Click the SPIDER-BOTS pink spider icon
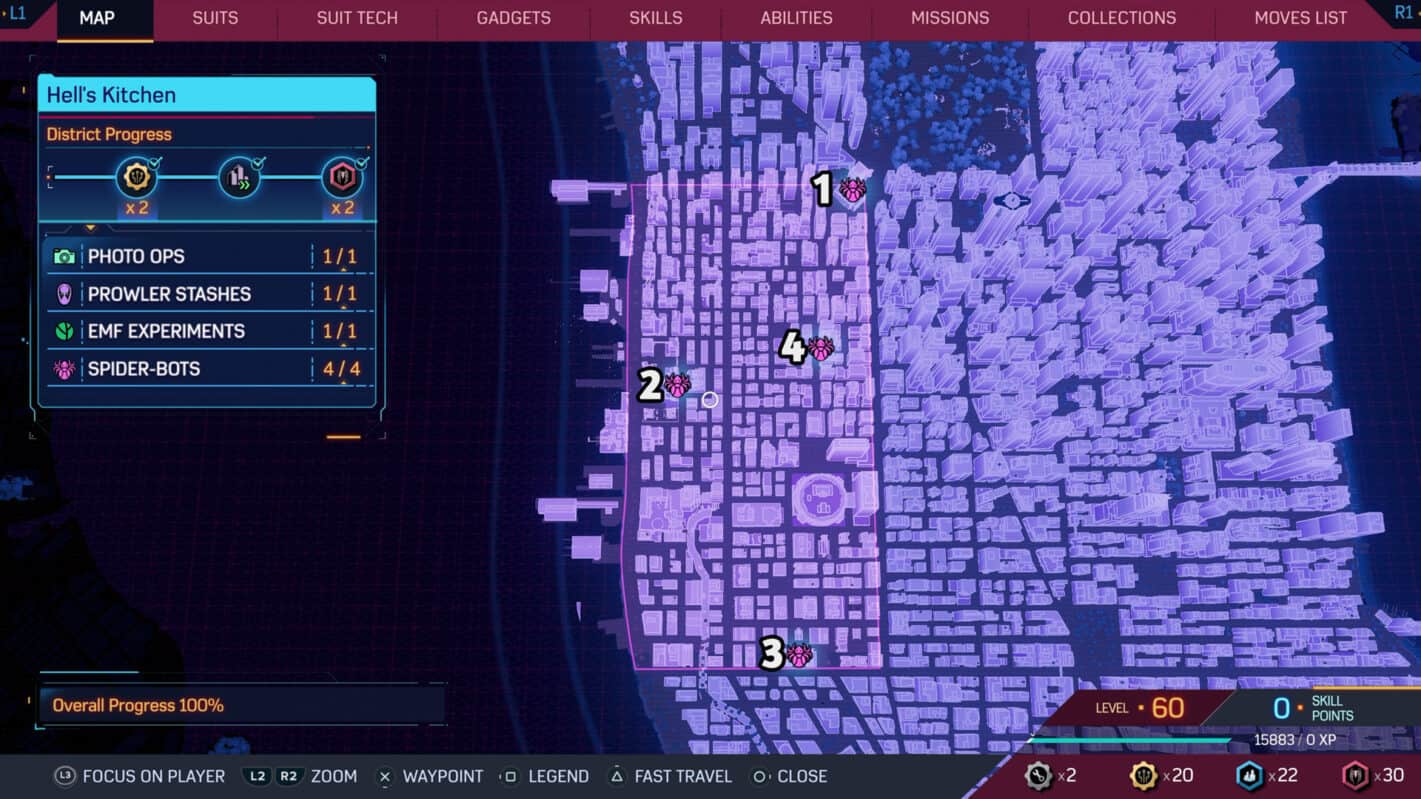1421x799 pixels. click(64, 369)
